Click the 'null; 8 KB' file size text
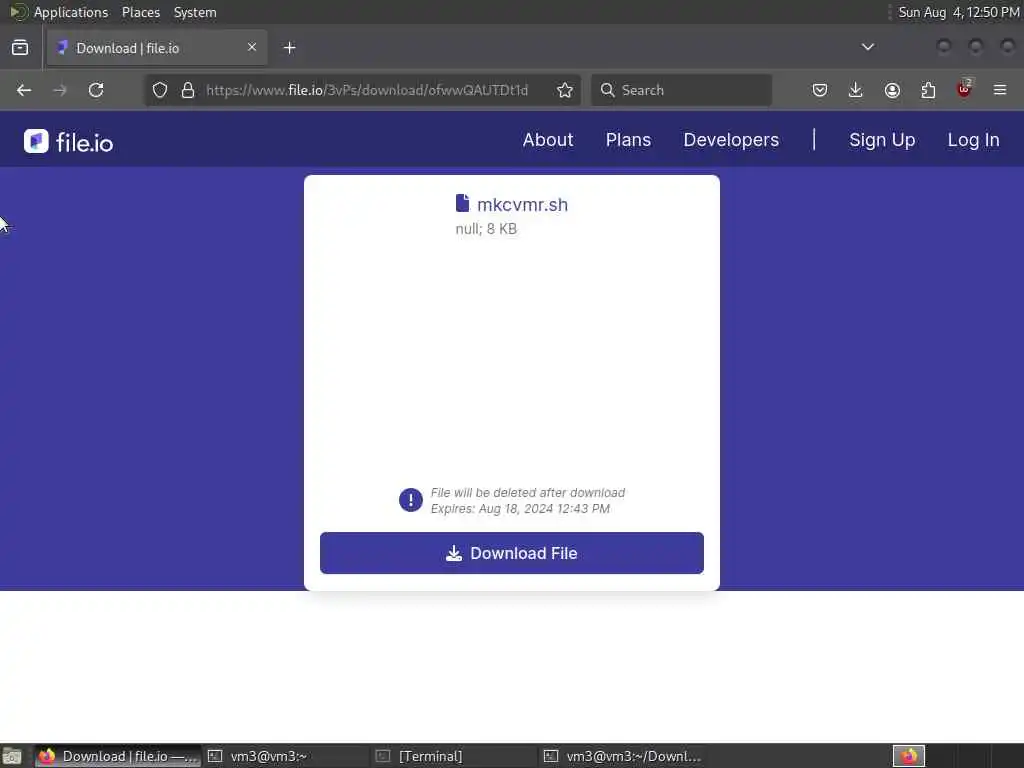This screenshot has width=1024, height=768. [x=486, y=229]
